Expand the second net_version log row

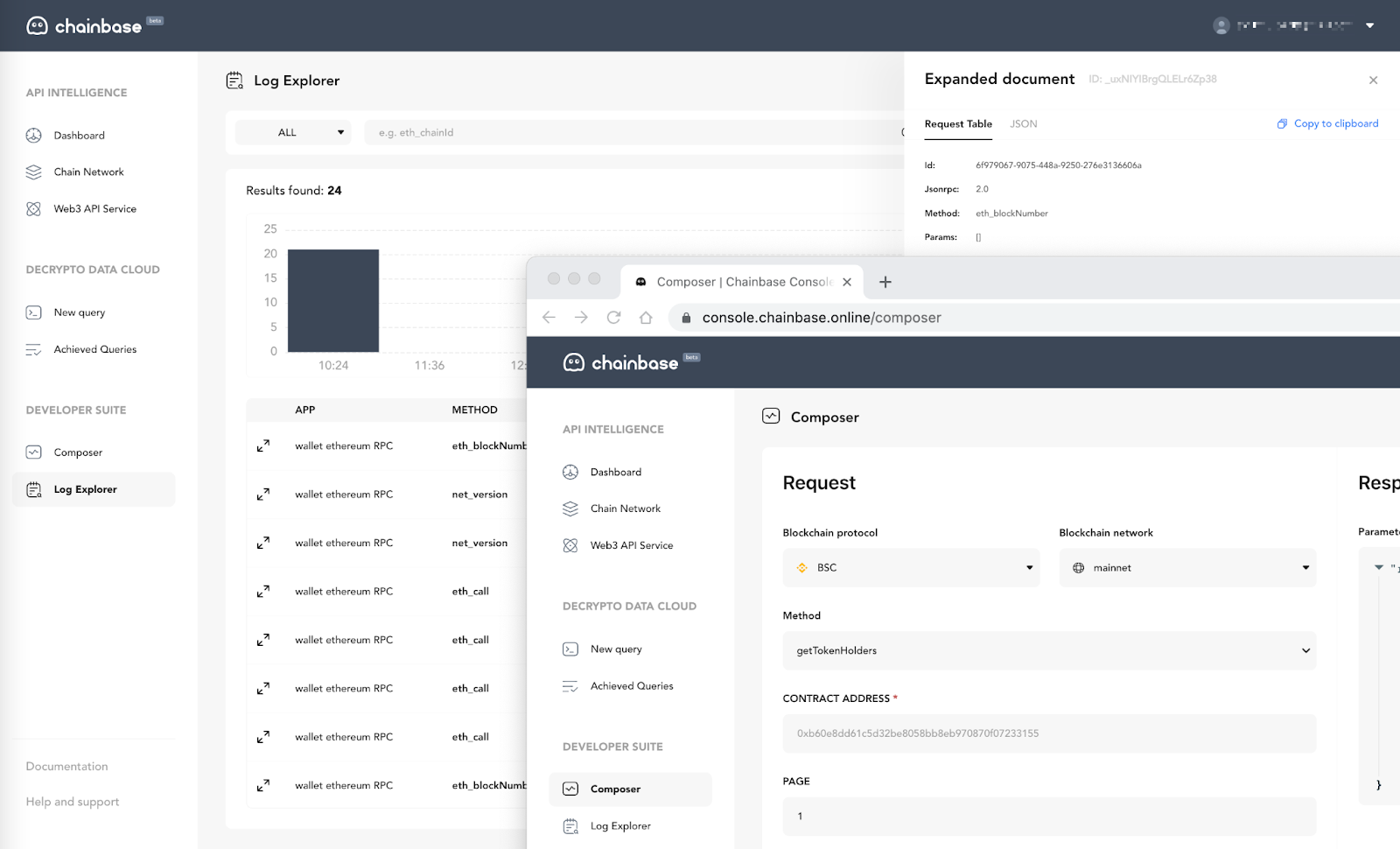click(x=262, y=543)
